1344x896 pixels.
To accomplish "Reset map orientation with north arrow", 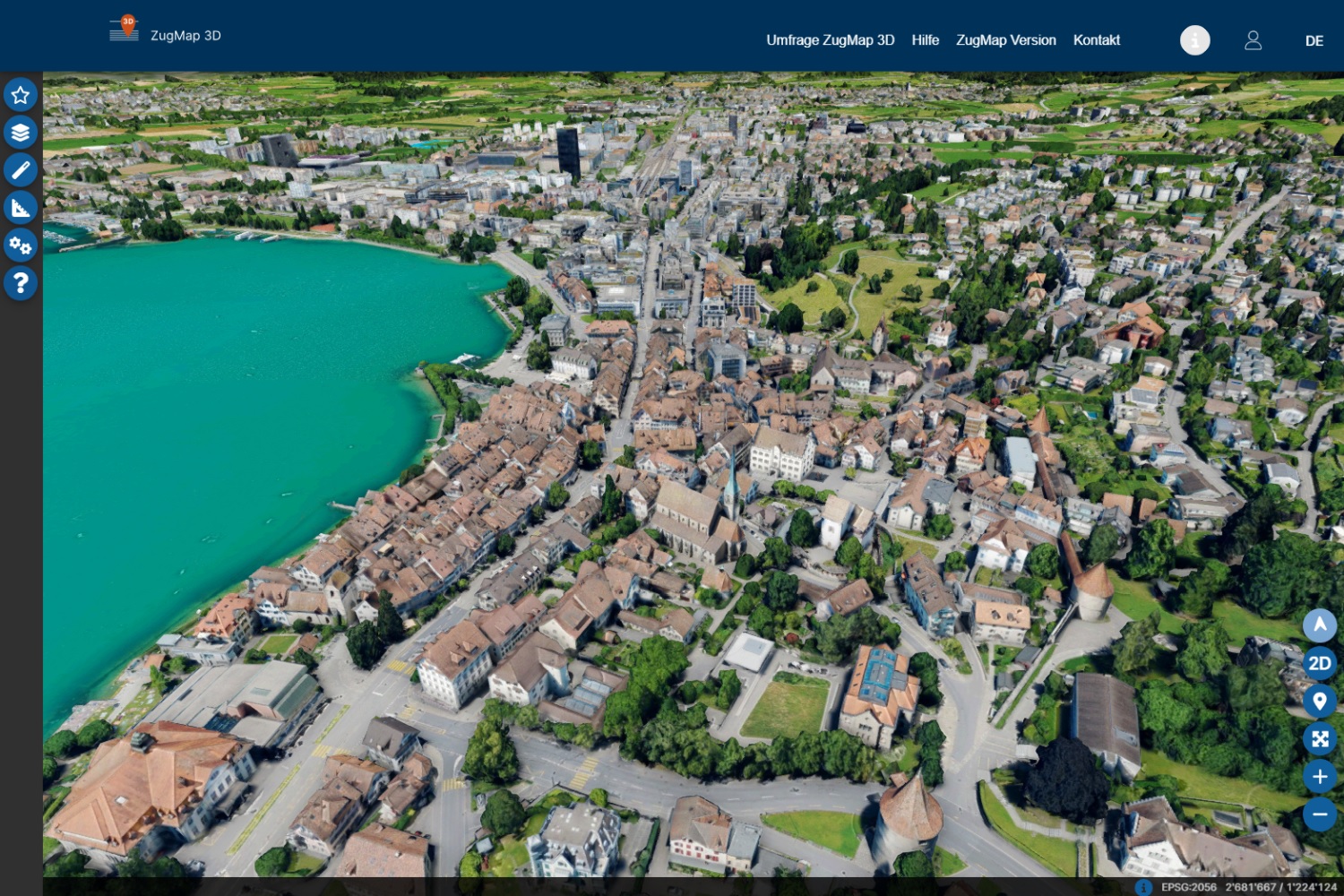I will click(x=1319, y=625).
